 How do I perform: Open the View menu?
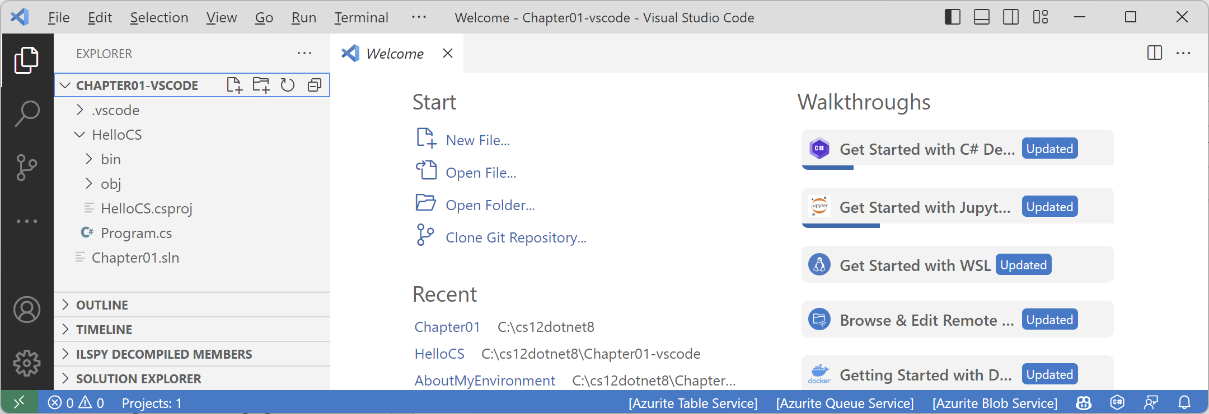pyautogui.click(x=222, y=17)
